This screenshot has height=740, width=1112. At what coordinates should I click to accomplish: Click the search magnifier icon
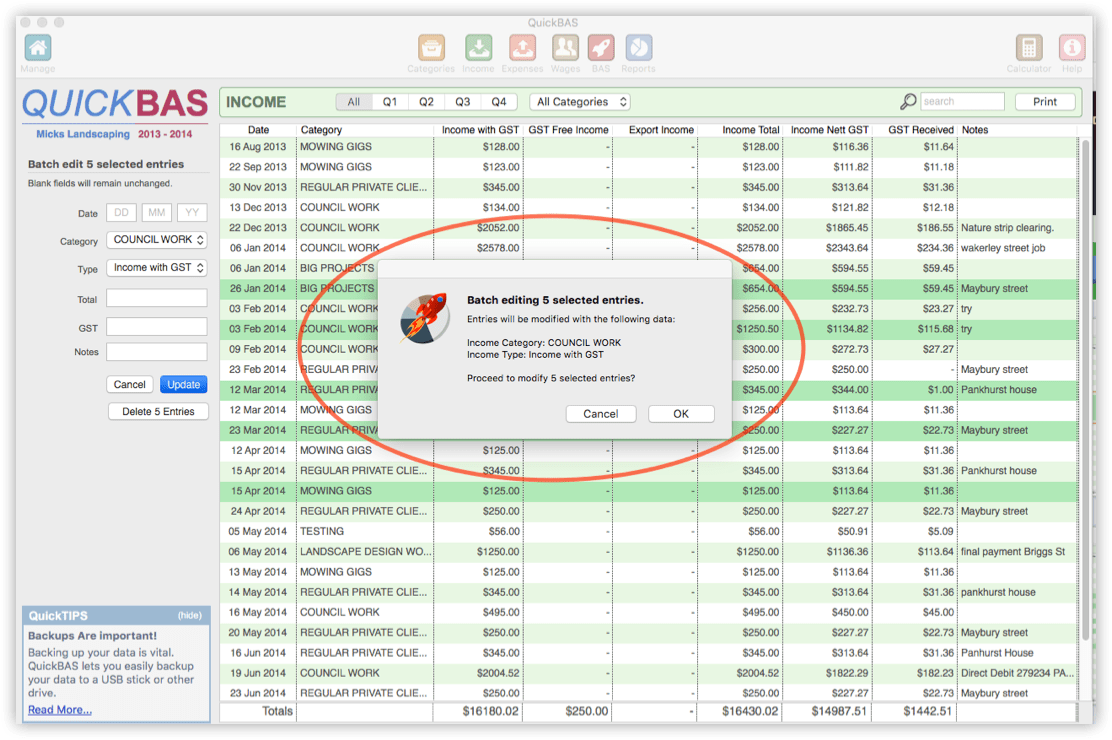coord(908,101)
